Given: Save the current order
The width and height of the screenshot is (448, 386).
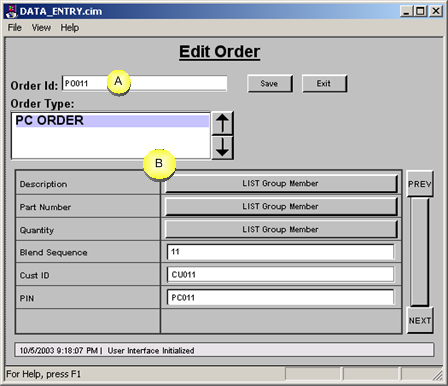Looking at the screenshot, I should tap(270, 83).
